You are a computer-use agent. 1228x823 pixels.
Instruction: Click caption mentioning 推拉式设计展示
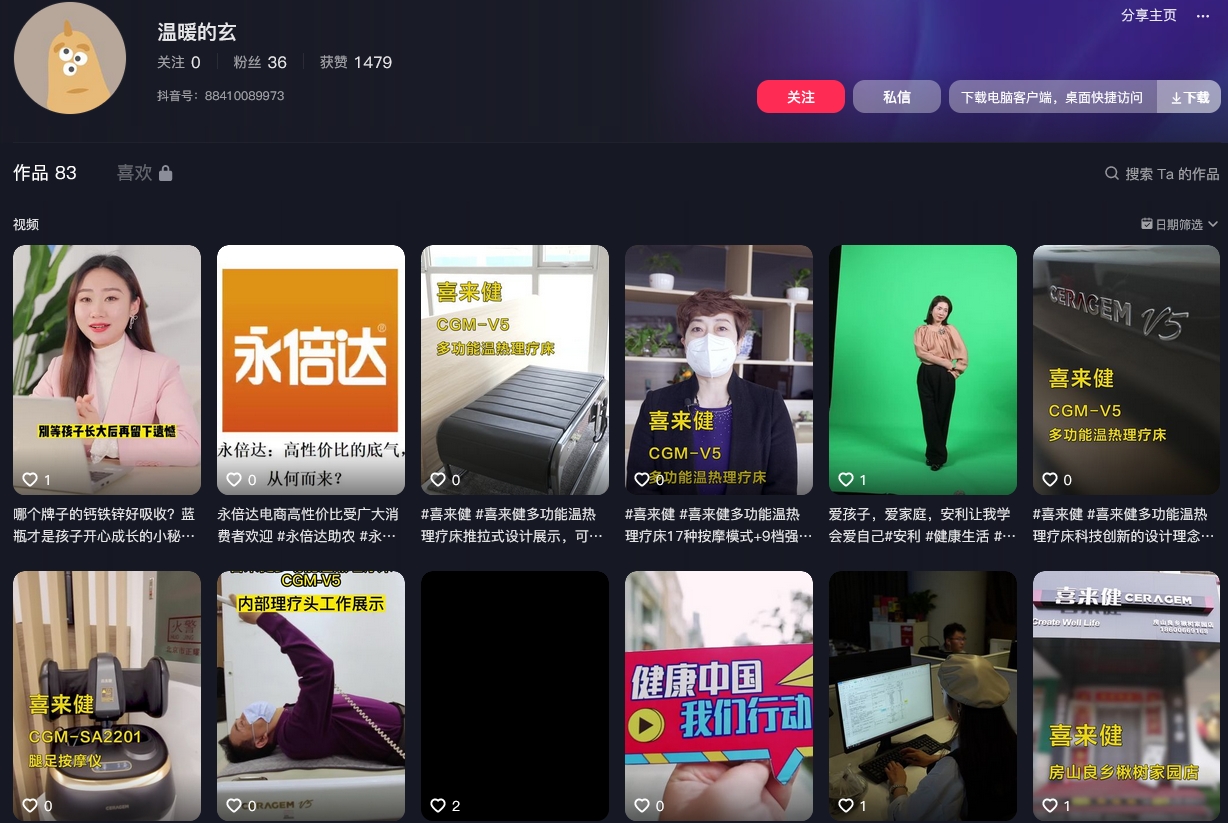[x=512, y=525]
